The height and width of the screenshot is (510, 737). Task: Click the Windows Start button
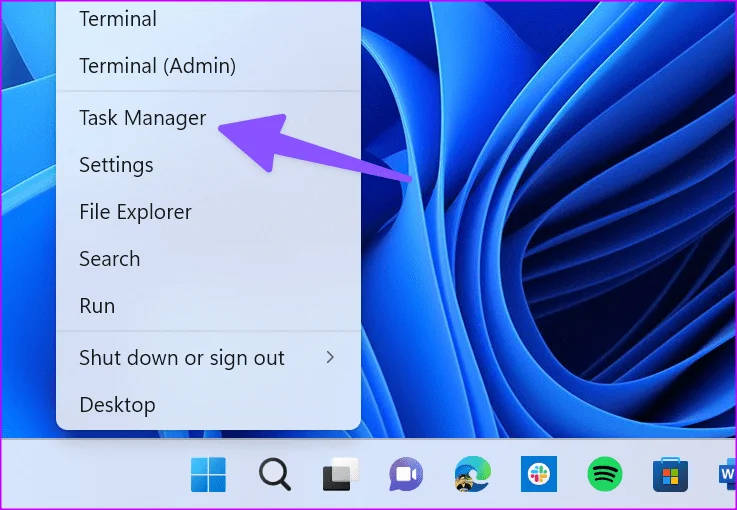[208, 475]
